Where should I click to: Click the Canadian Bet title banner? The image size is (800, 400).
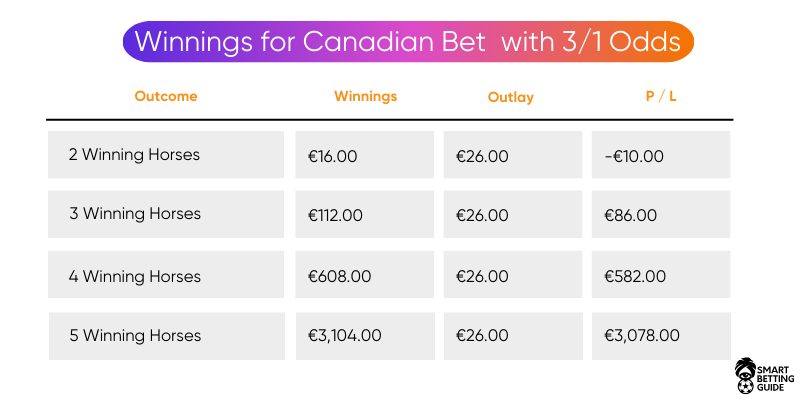(408, 41)
